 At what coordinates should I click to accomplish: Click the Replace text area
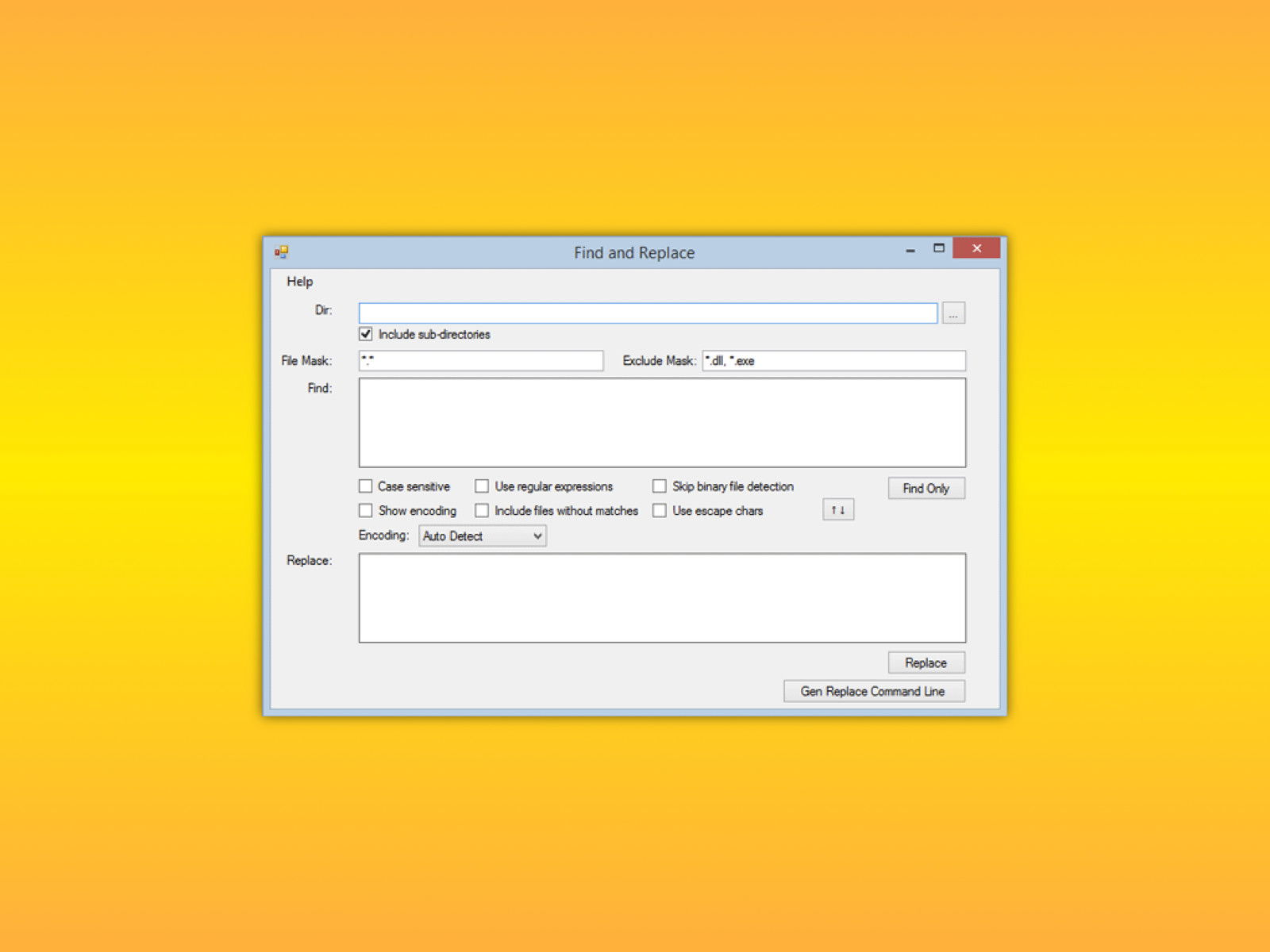[662, 598]
